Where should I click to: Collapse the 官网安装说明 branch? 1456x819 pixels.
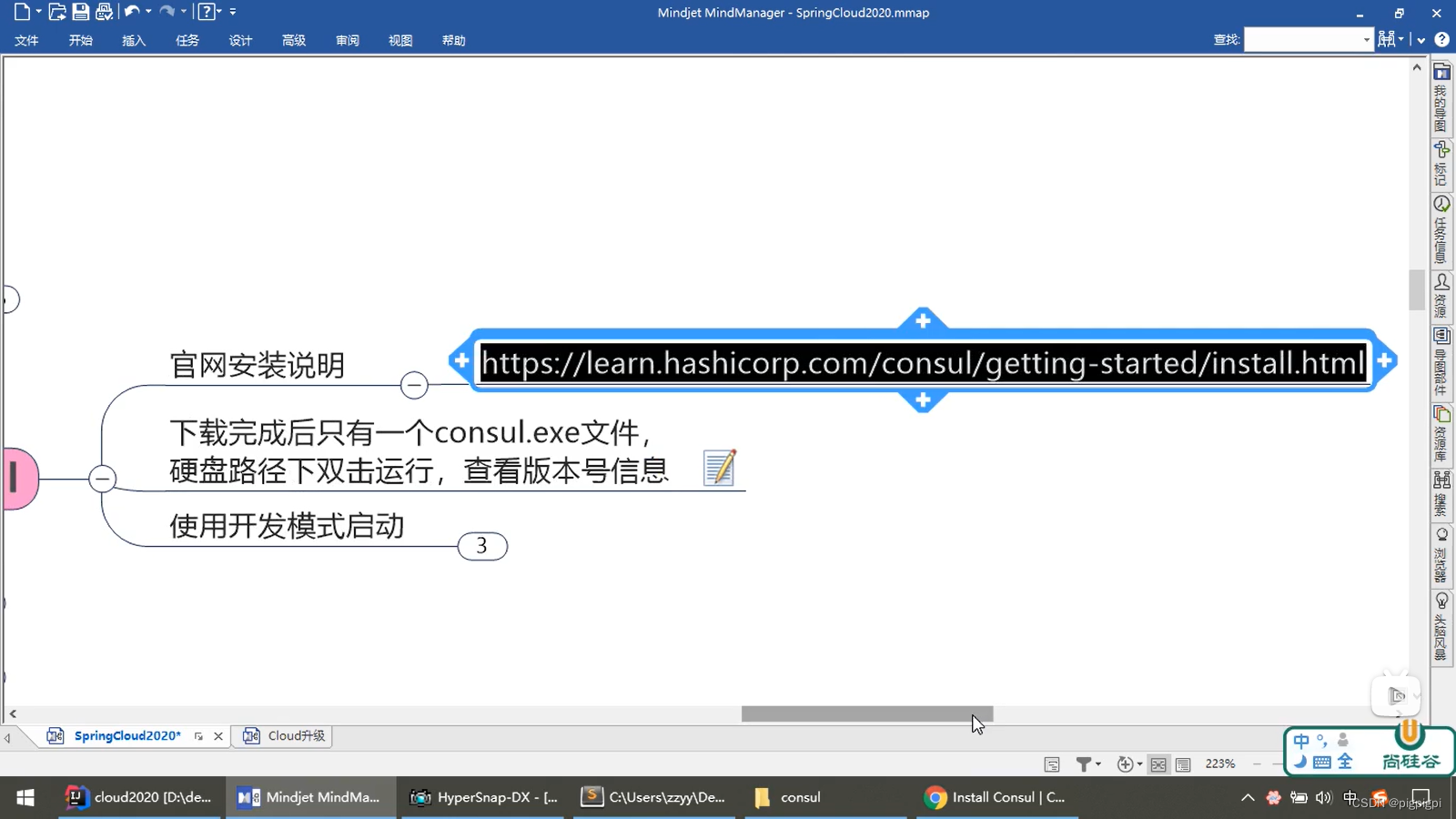pyautogui.click(x=414, y=385)
